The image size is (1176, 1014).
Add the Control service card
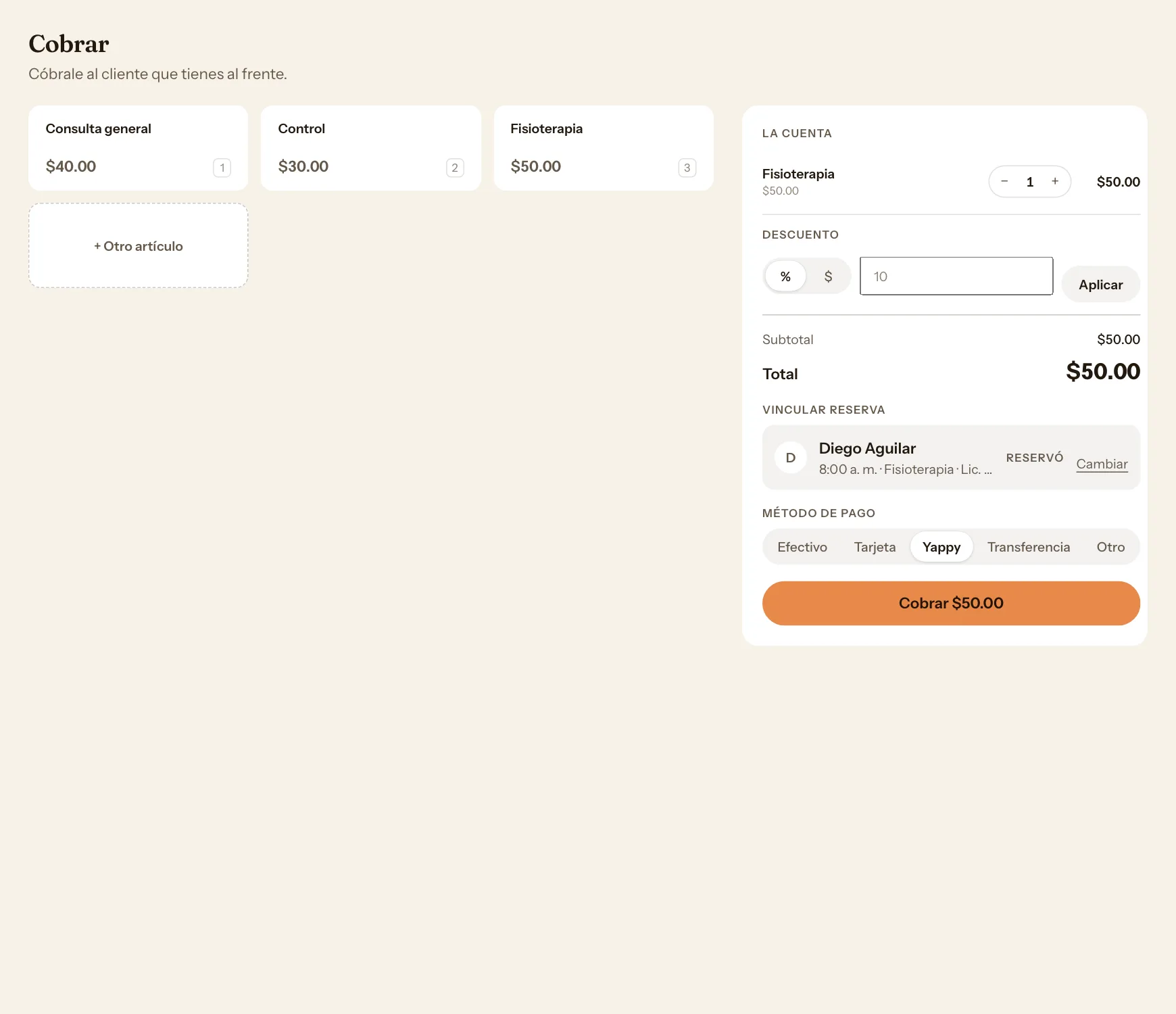370,148
